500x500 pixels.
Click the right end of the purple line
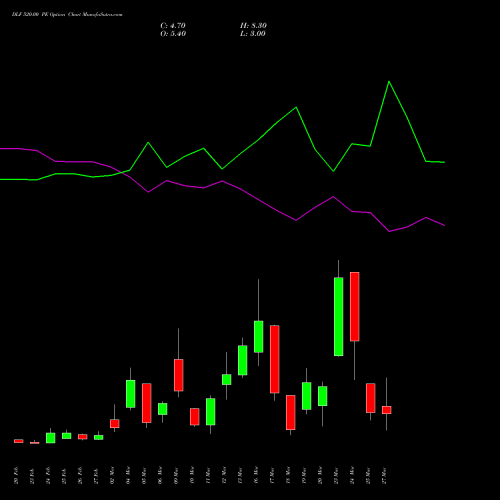[444, 225]
